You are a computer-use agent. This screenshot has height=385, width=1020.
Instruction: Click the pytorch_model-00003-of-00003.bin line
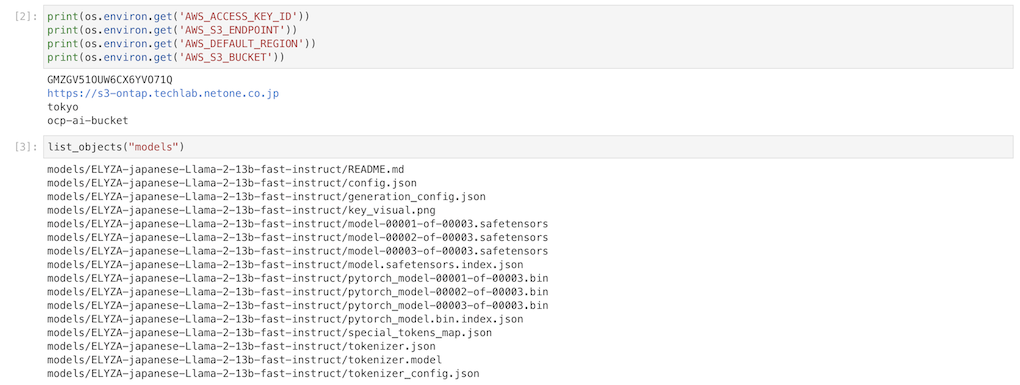297,306
